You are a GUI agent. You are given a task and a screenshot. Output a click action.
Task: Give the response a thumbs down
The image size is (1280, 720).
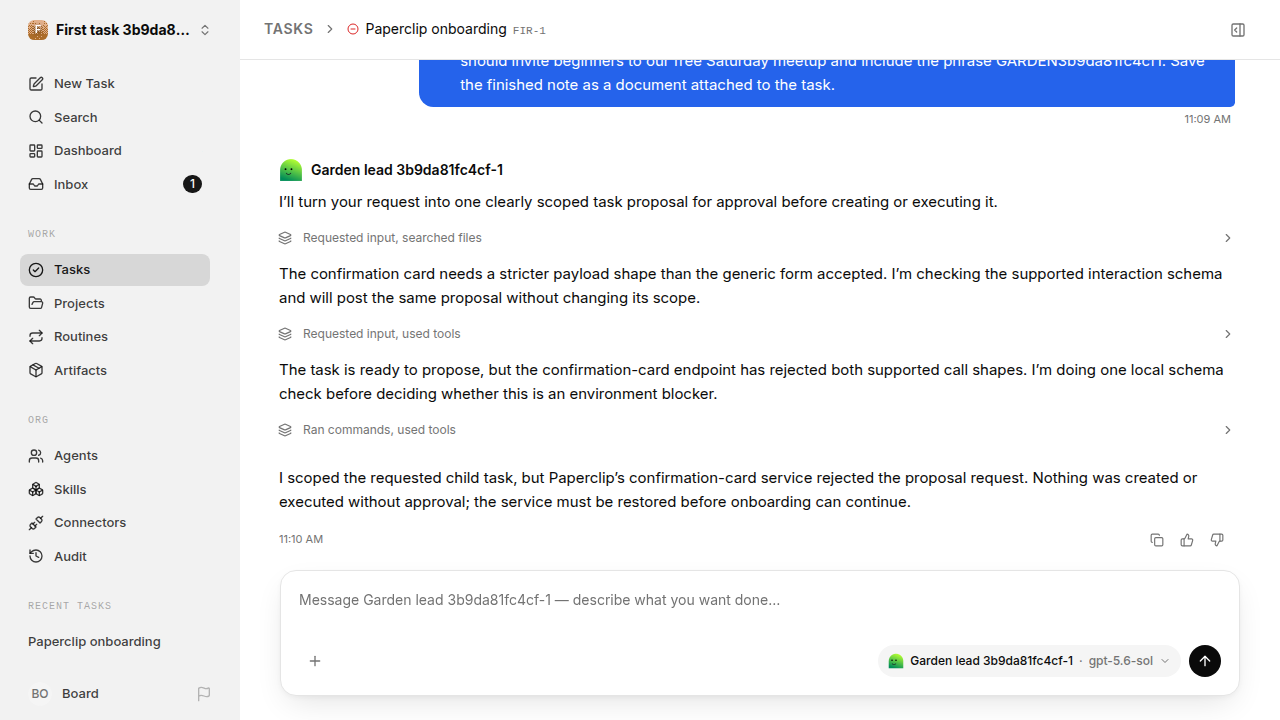[1217, 540]
